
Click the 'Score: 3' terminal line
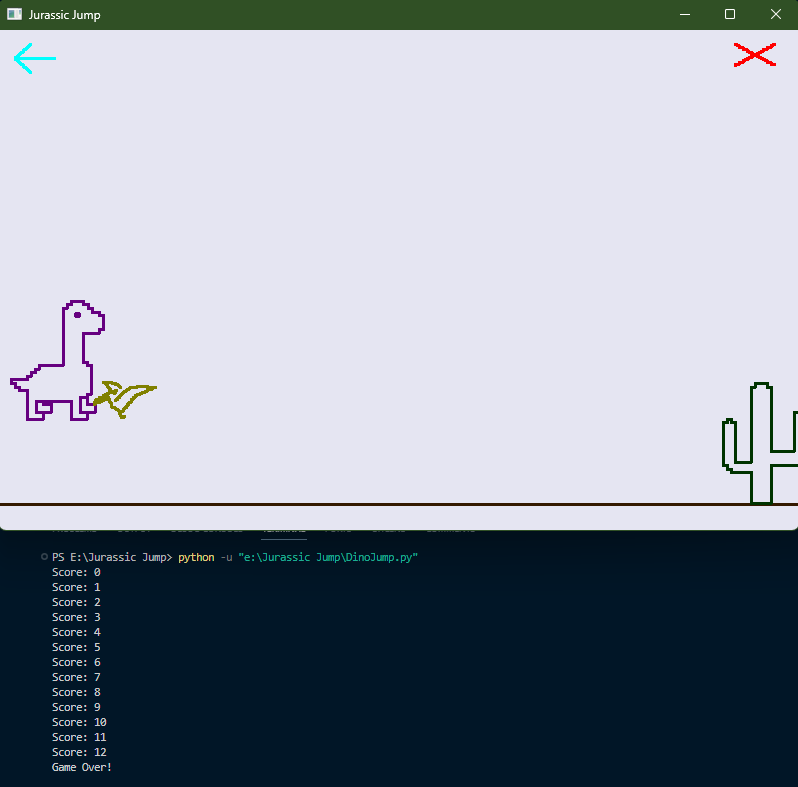(x=76, y=617)
